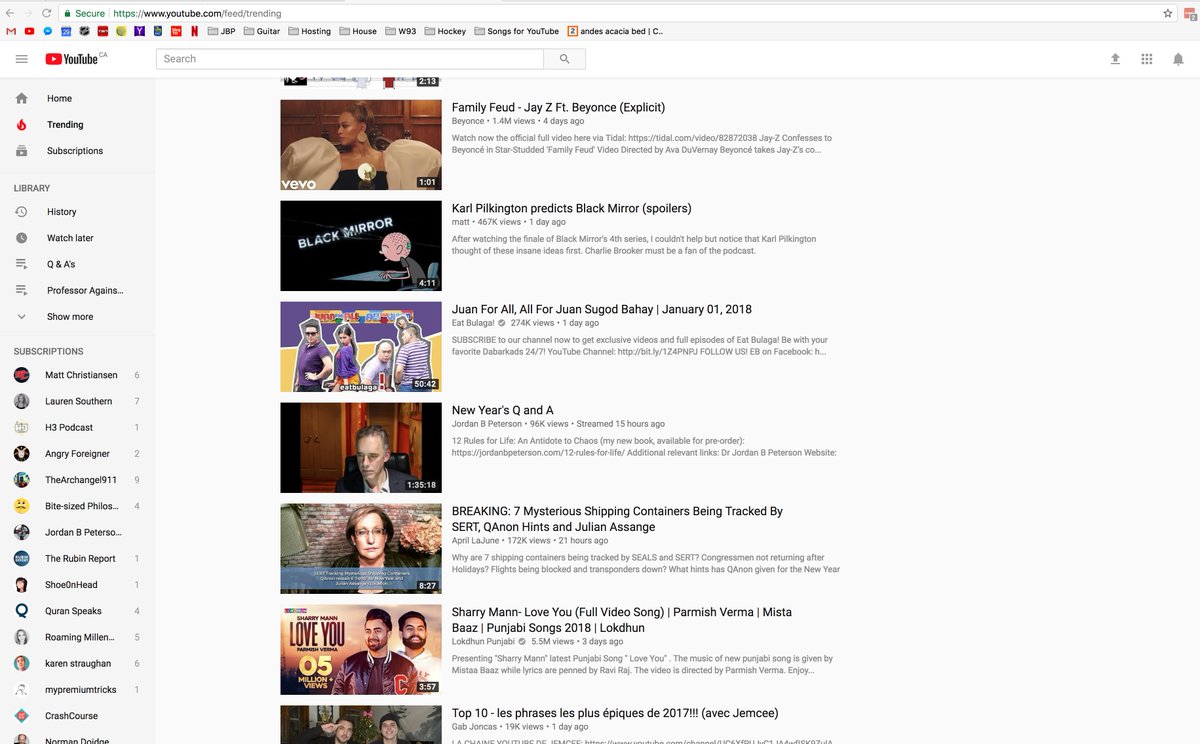Viewport: 1200px width, 744px height.
Task: Open the Gmail bookmark icon
Action: coord(11,31)
